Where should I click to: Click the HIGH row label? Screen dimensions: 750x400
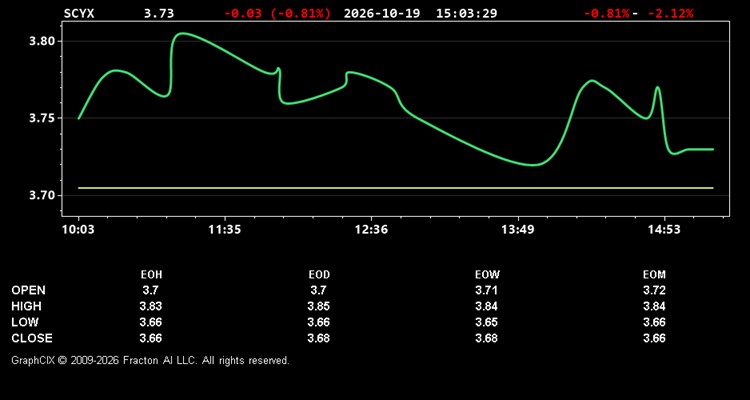click(x=26, y=306)
